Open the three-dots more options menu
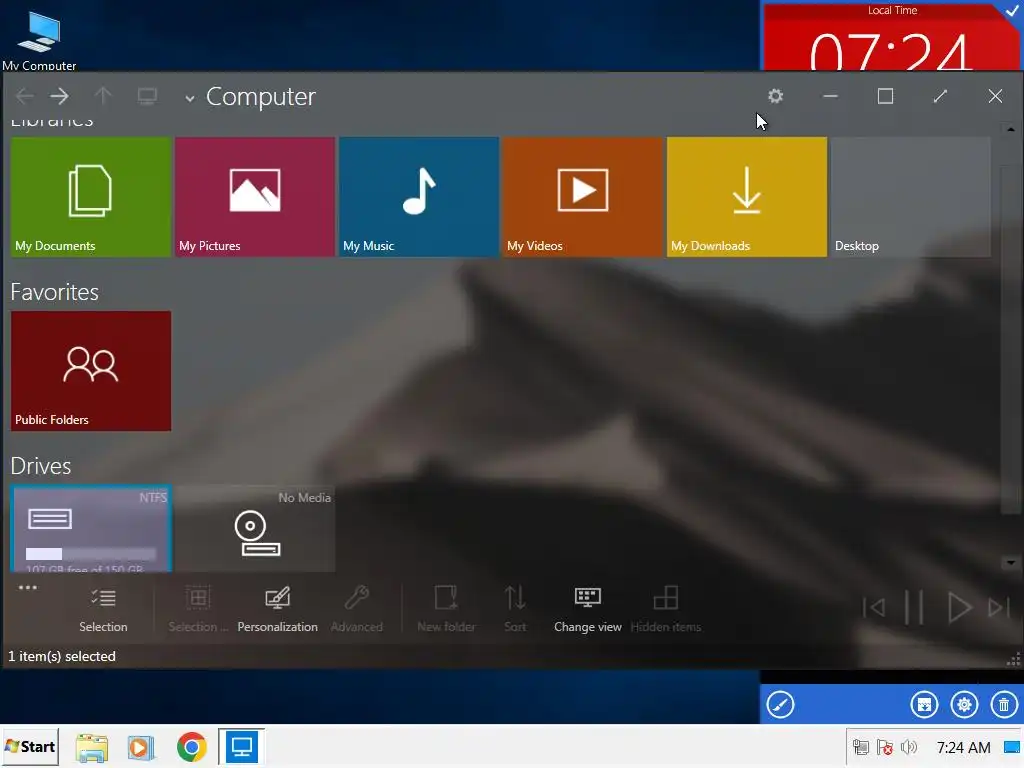 click(x=27, y=588)
